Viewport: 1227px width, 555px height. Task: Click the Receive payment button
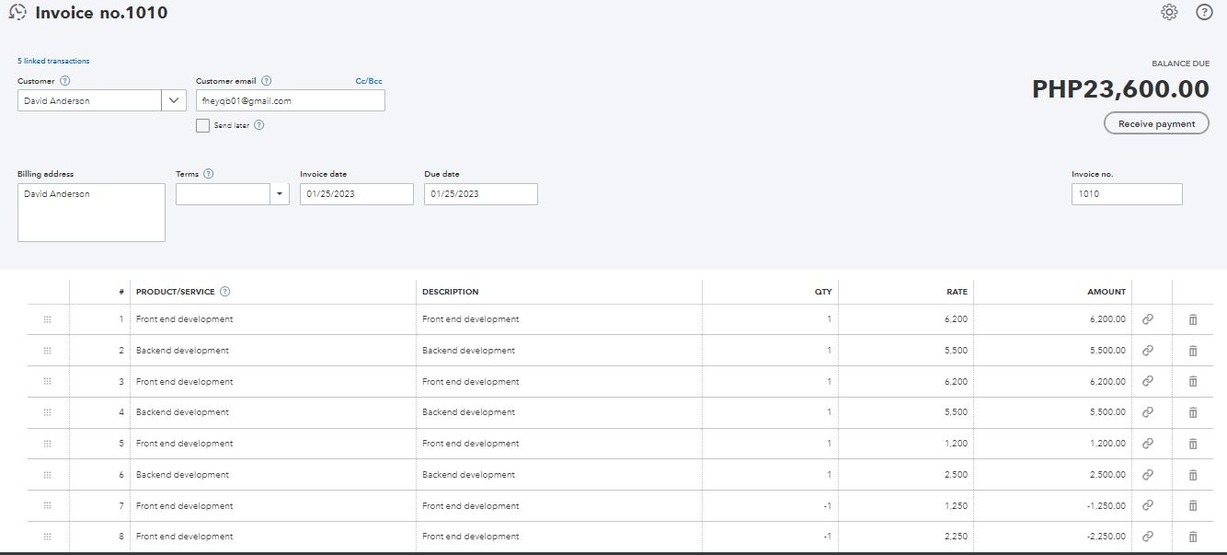coord(1156,124)
